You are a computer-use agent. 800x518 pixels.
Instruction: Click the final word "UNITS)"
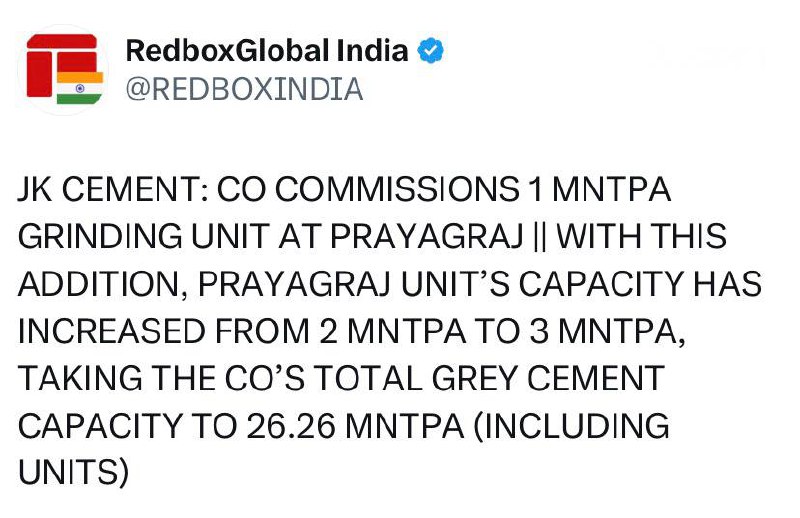[74, 471]
